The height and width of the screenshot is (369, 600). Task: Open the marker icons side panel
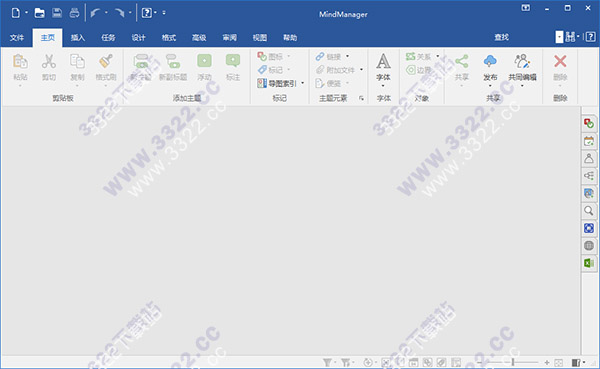589,123
